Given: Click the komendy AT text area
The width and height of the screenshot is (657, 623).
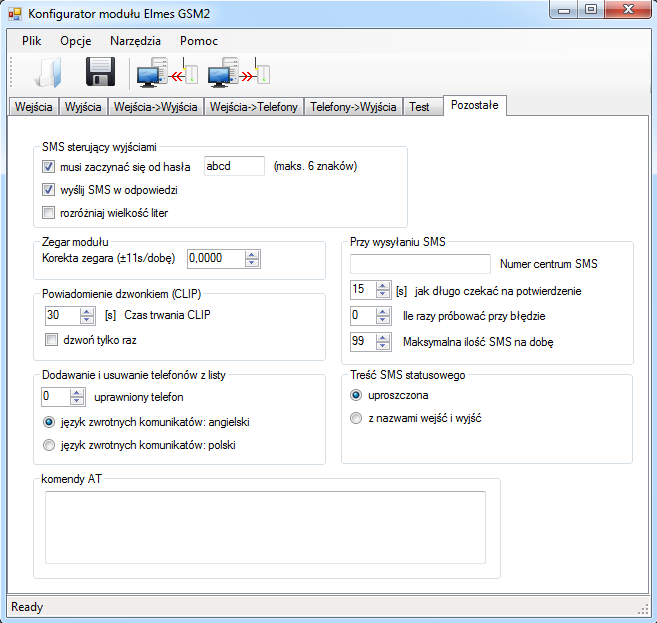Looking at the screenshot, I should [265, 527].
